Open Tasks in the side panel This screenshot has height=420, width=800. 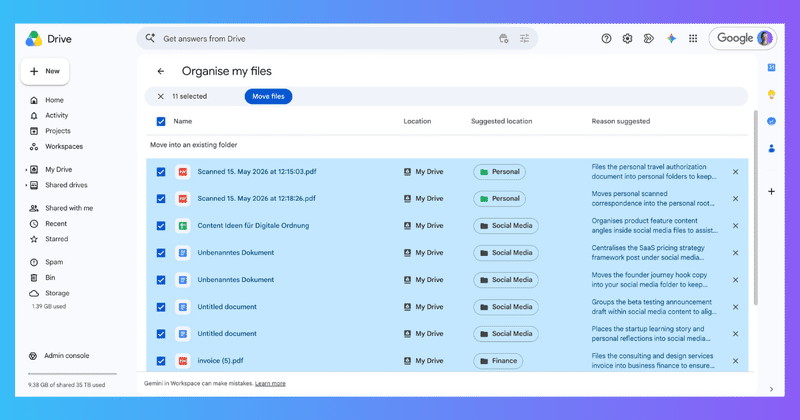click(x=771, y=121)
